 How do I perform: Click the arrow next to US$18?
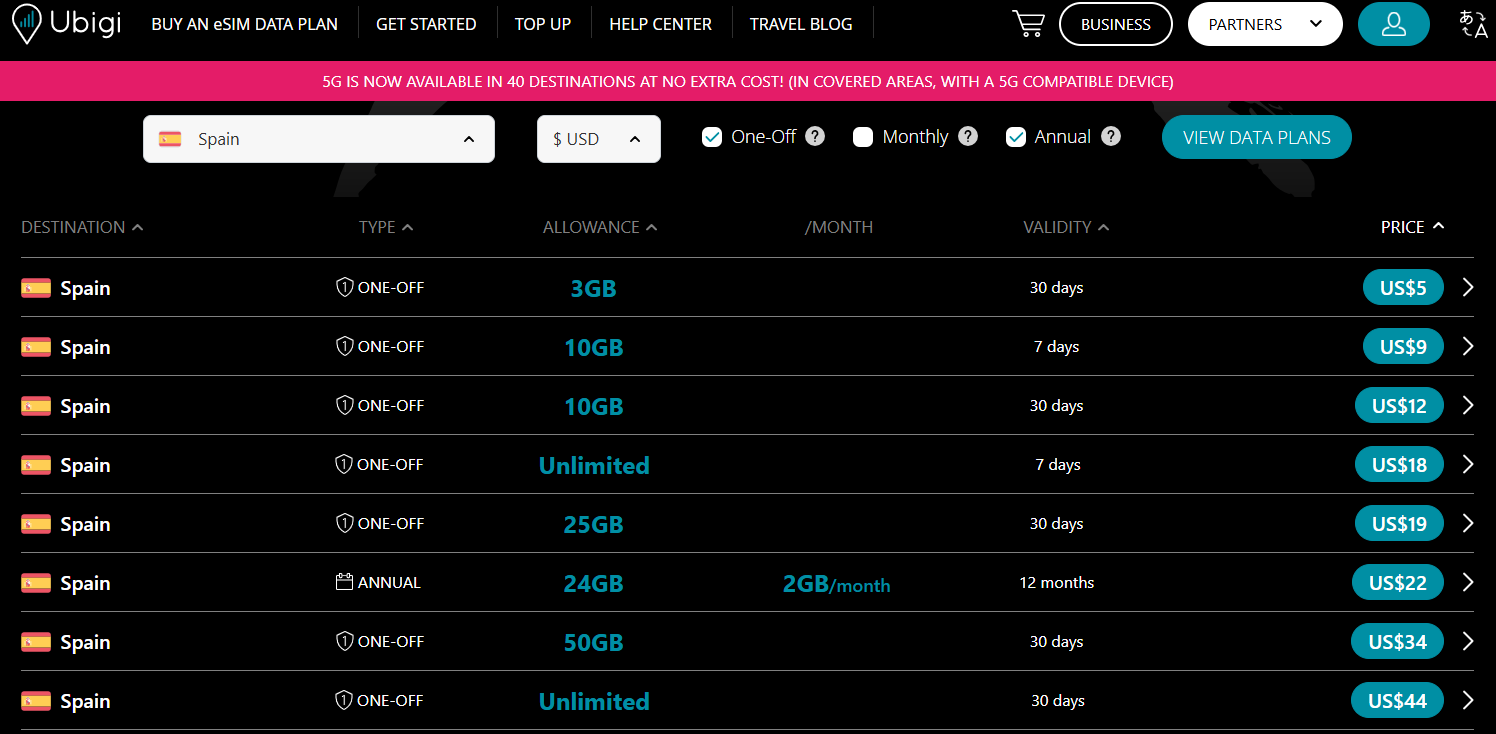tap(1467, 465)
